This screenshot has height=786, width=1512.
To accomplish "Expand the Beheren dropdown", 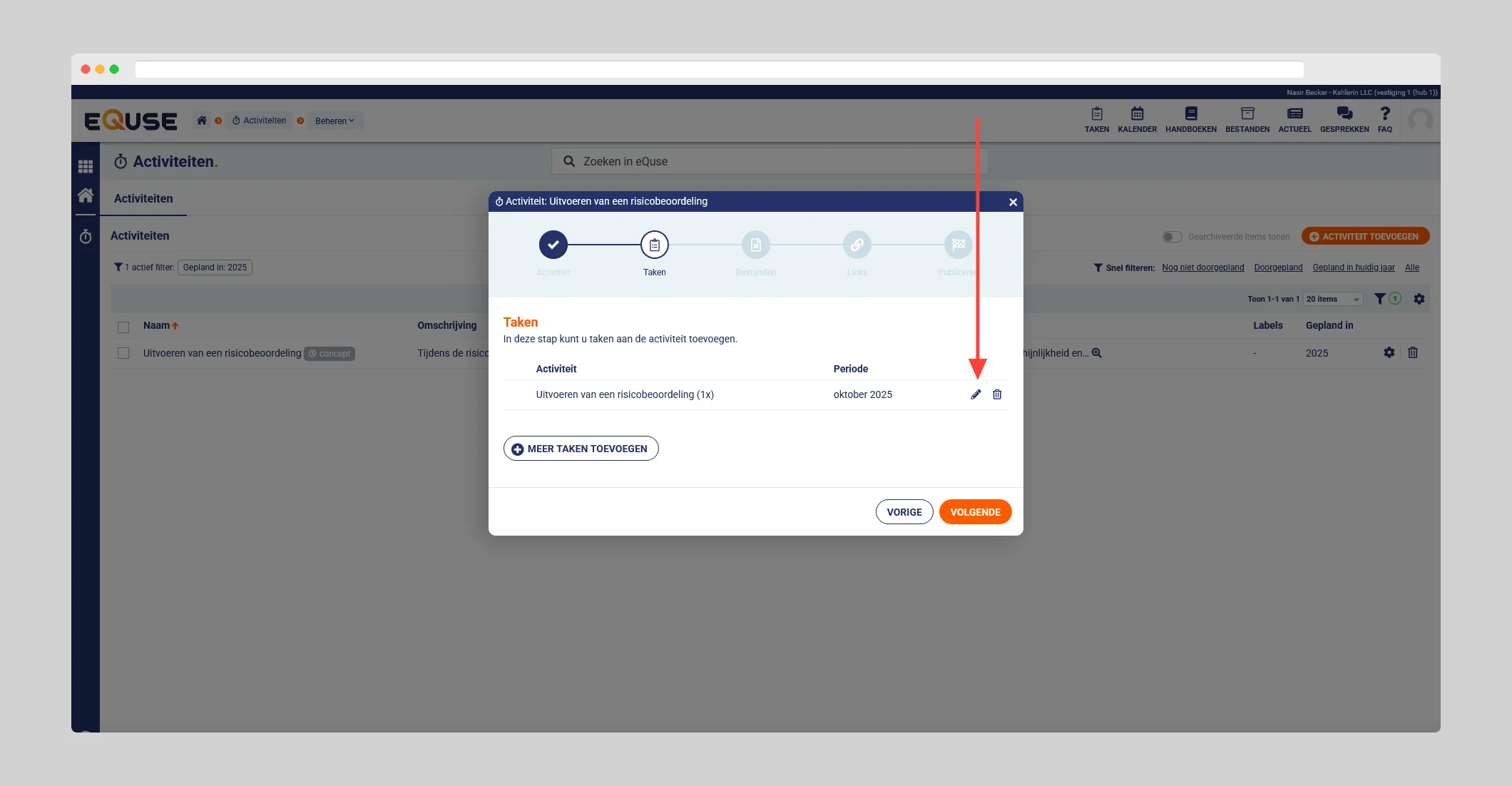I will (x=334, y=121).
